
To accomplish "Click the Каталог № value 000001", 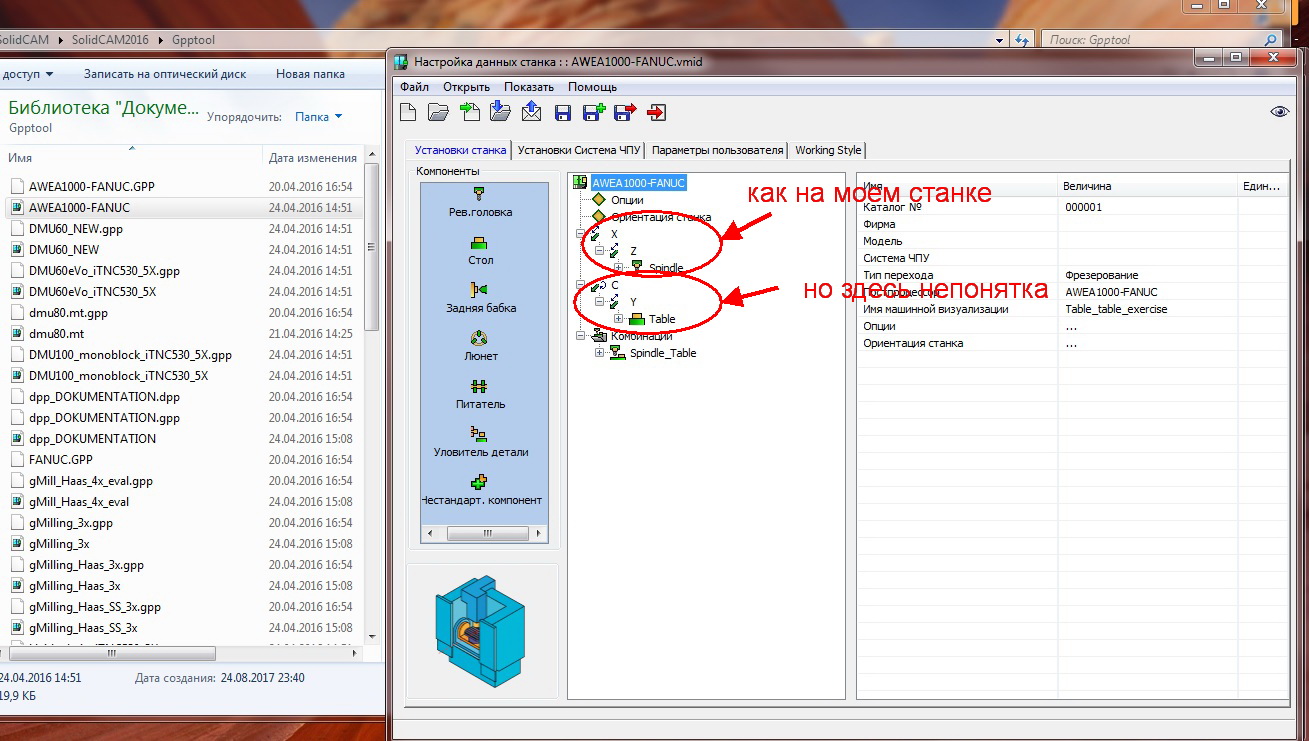I will pos(1084,207).
